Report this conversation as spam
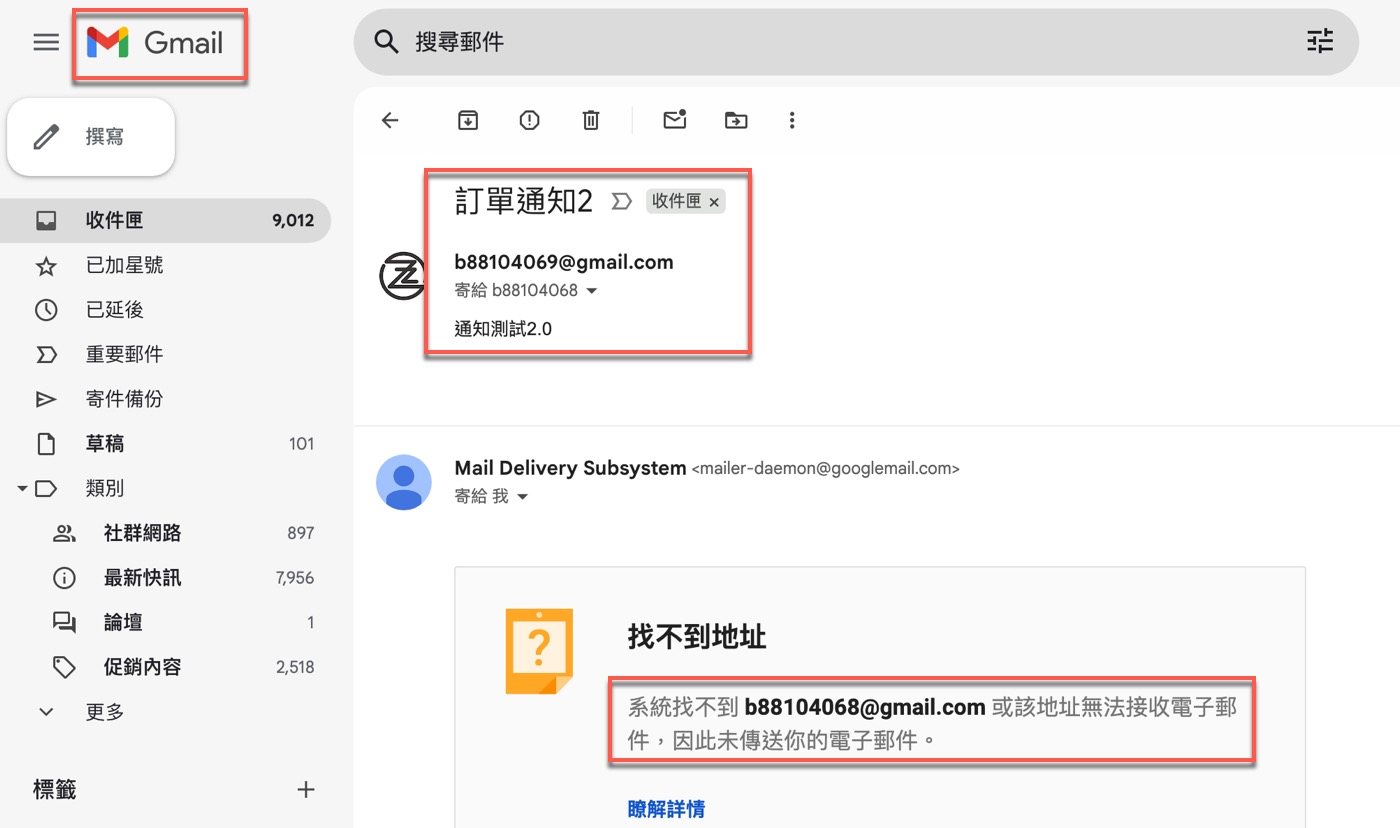The height and width of the screenshot is (828, 1400). point(529,120)
